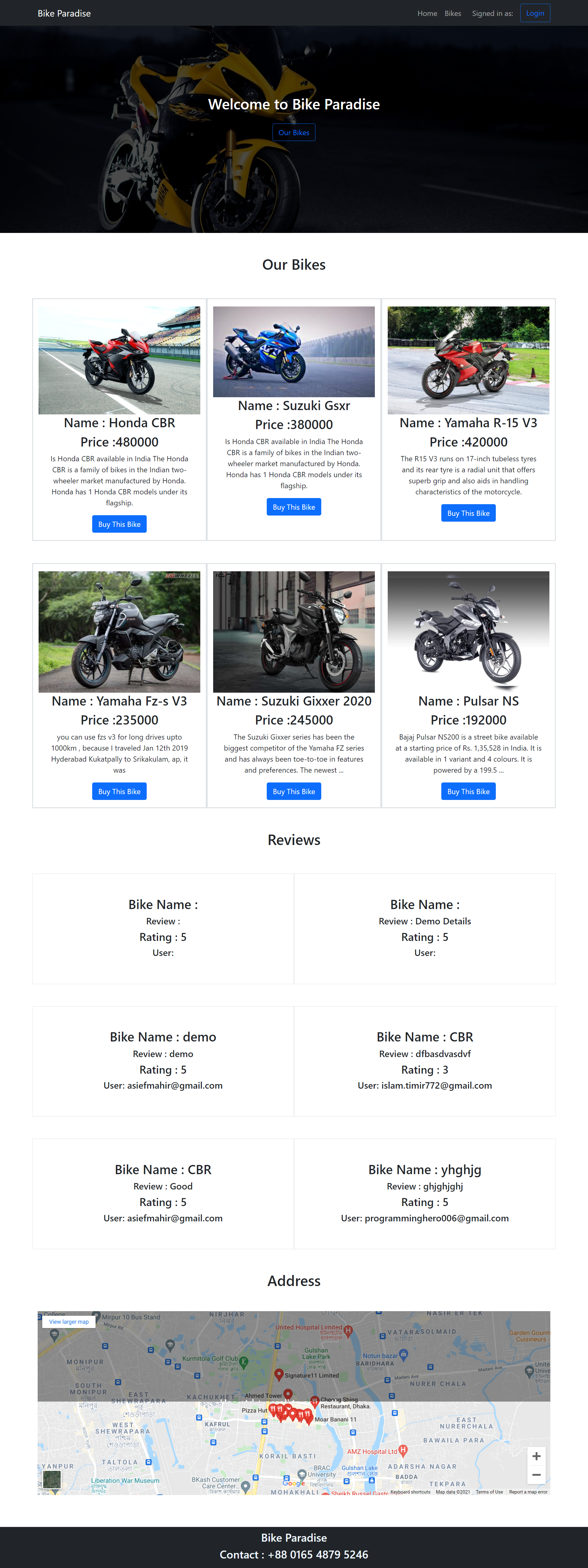Screen dimensions: 588x1568
Task: Open the View larger map link
Action: pyautogui.click(x=69, y=1322)
